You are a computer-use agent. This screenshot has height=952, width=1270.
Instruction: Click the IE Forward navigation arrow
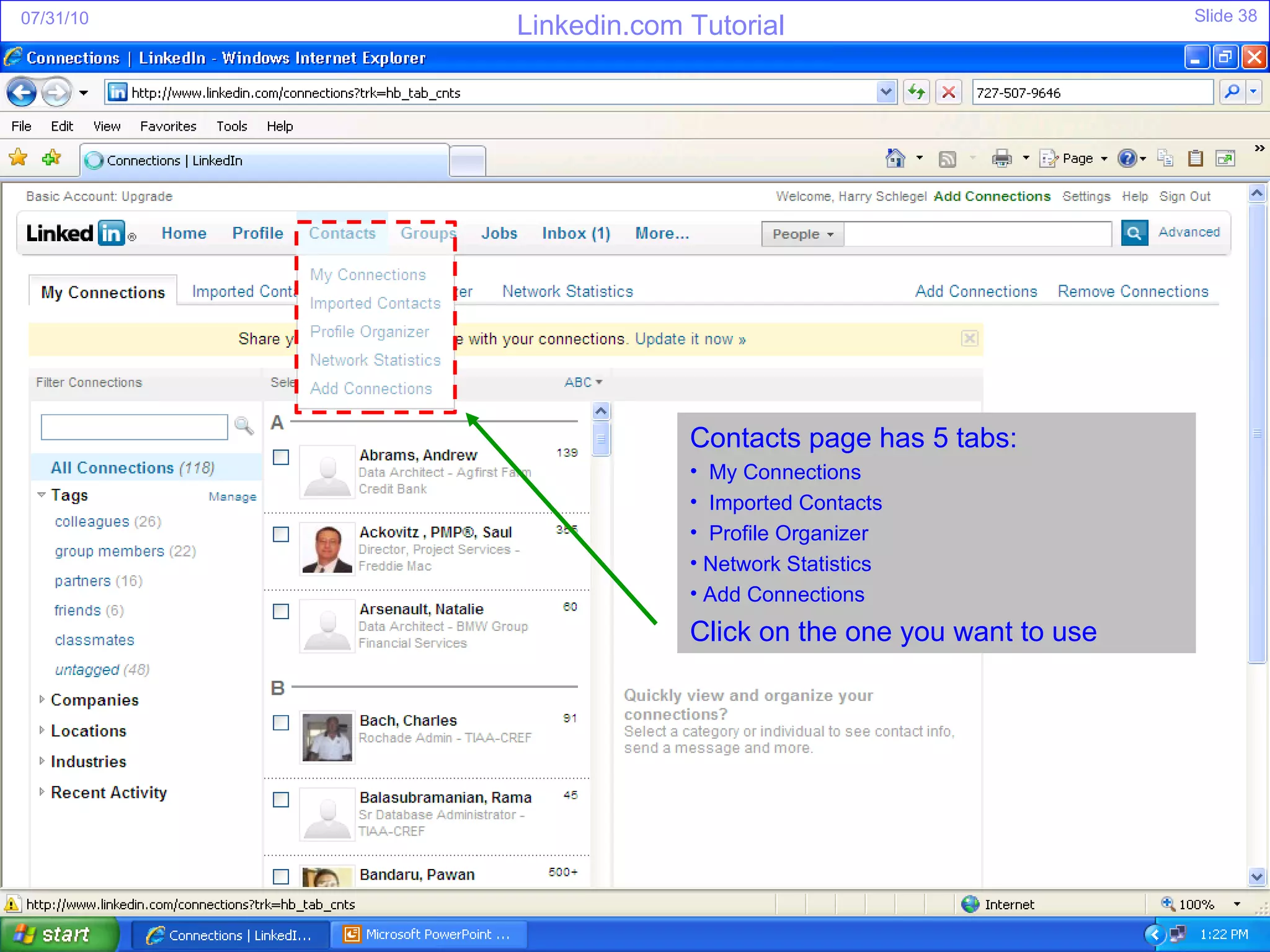[56, 93]
